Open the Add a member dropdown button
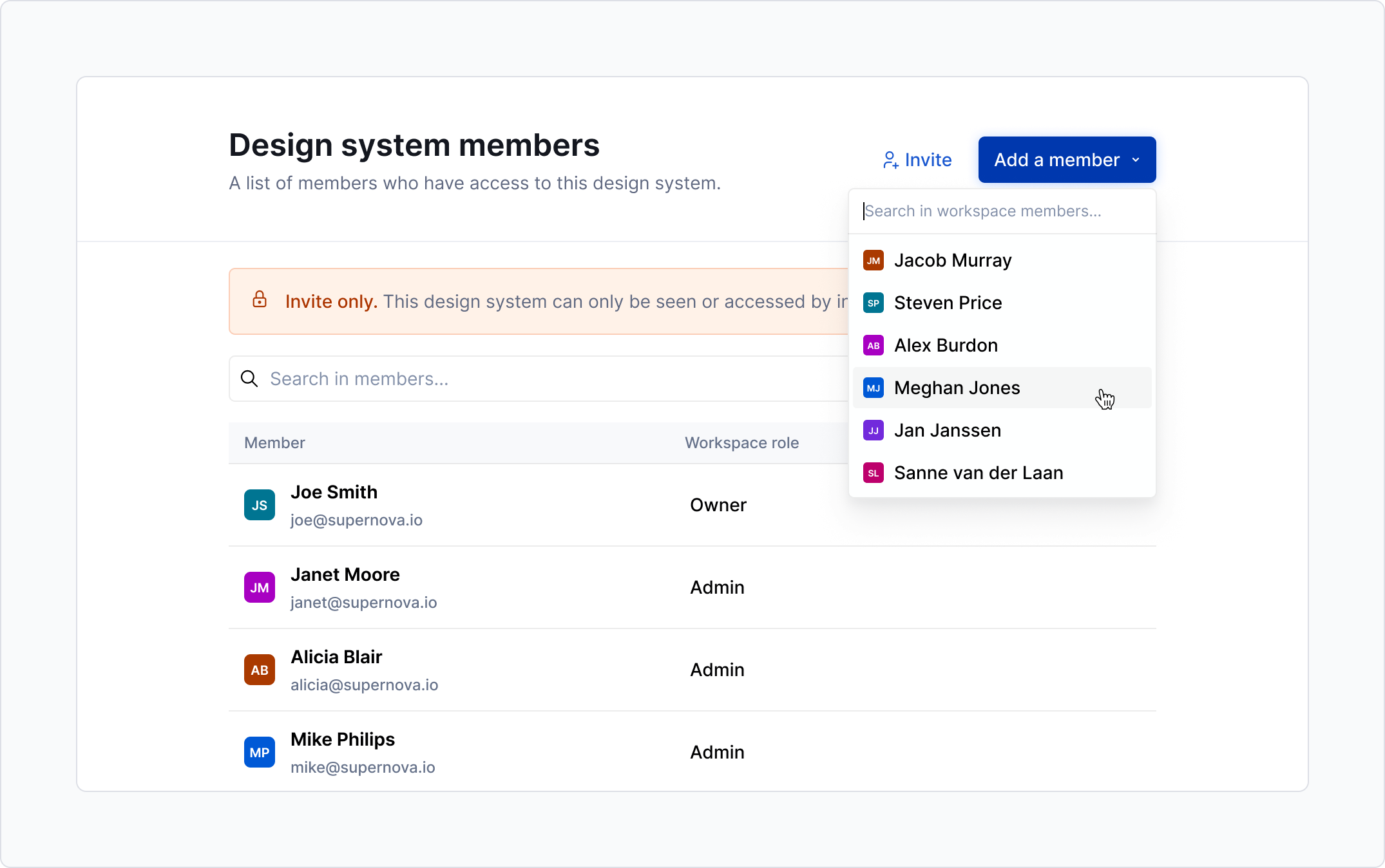This screenshot has height=868, width=1385. coord(1056,160)
